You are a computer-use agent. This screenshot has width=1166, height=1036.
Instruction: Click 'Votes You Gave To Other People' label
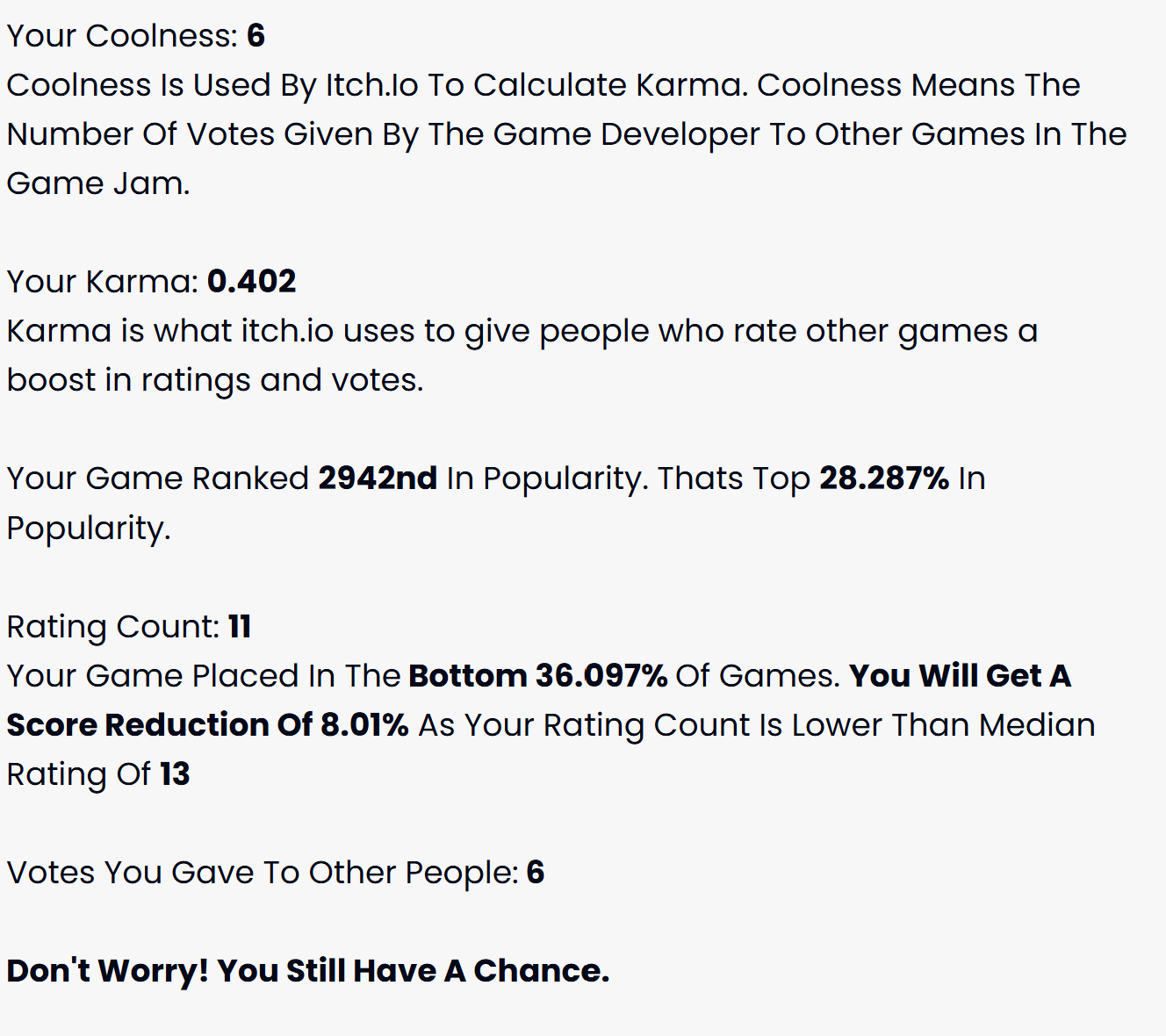click(x=263, y=873)
